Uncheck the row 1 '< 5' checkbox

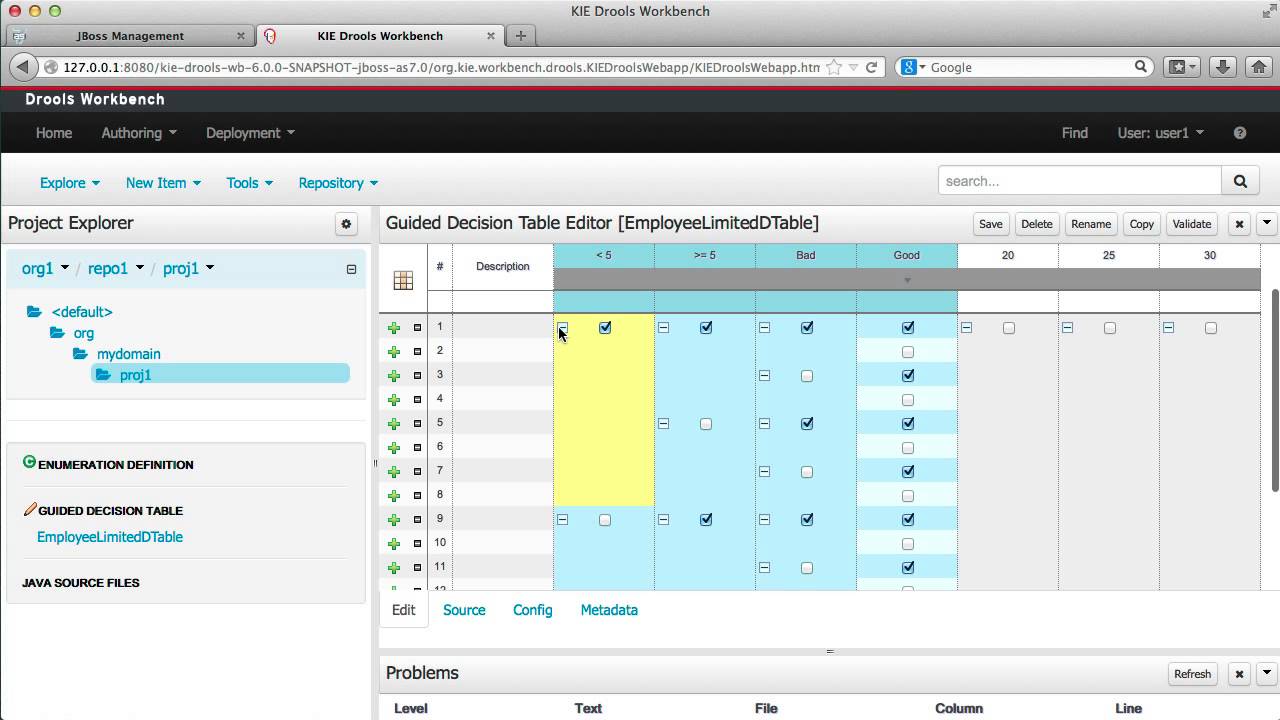pos(605,328)
